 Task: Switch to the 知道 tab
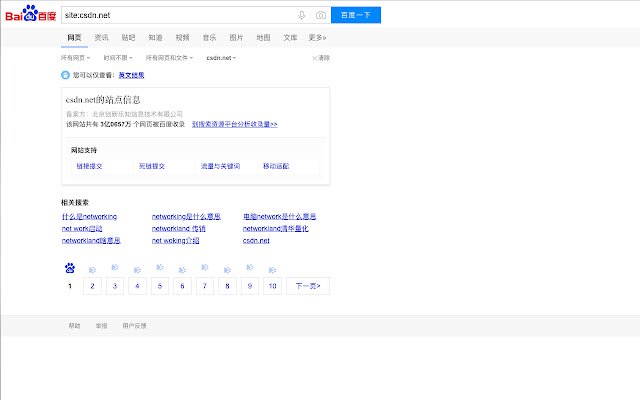coord(155,38)
